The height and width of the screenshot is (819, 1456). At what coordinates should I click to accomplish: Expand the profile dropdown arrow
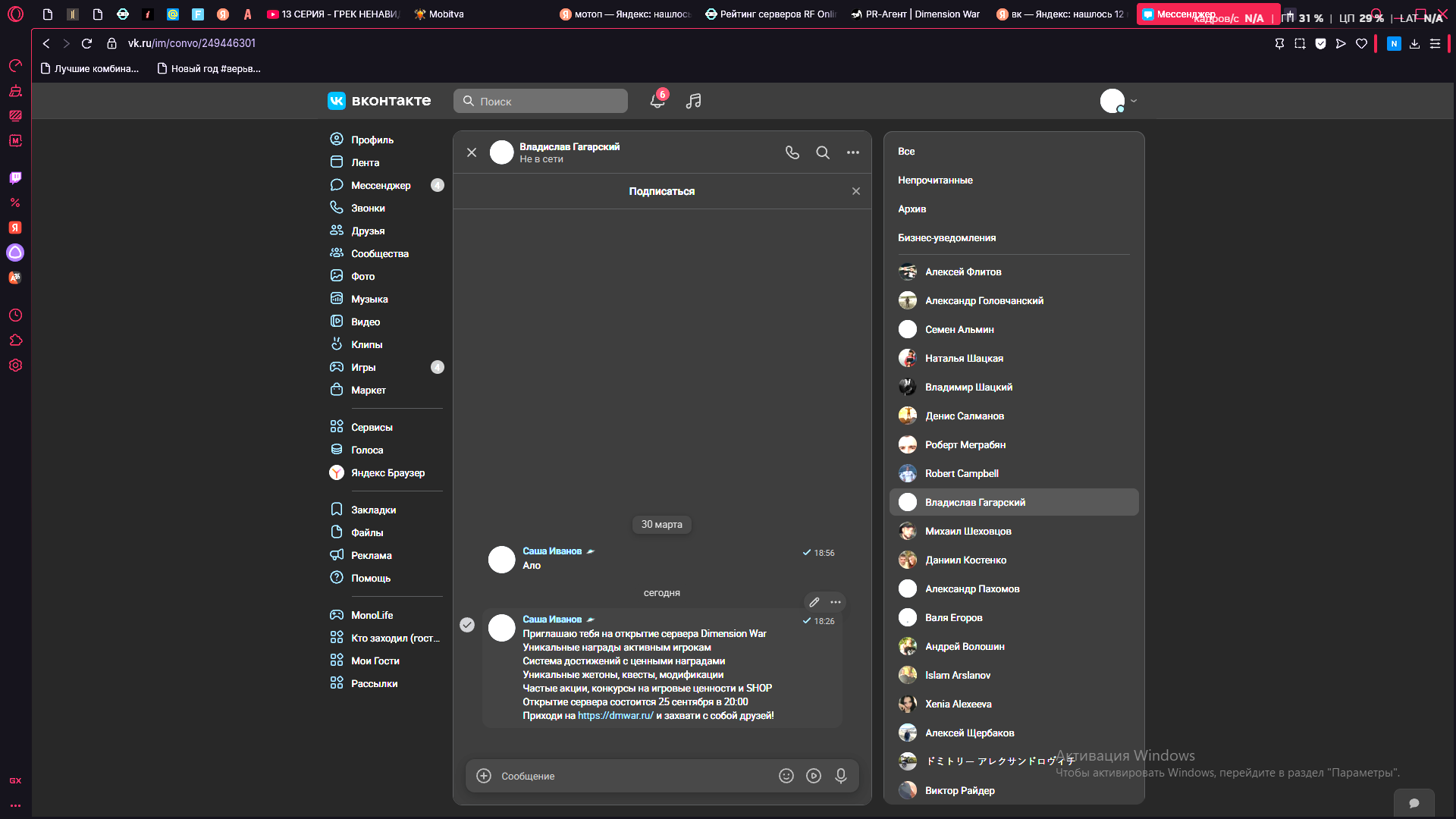pyautogui.click(x=1134, y=101)
